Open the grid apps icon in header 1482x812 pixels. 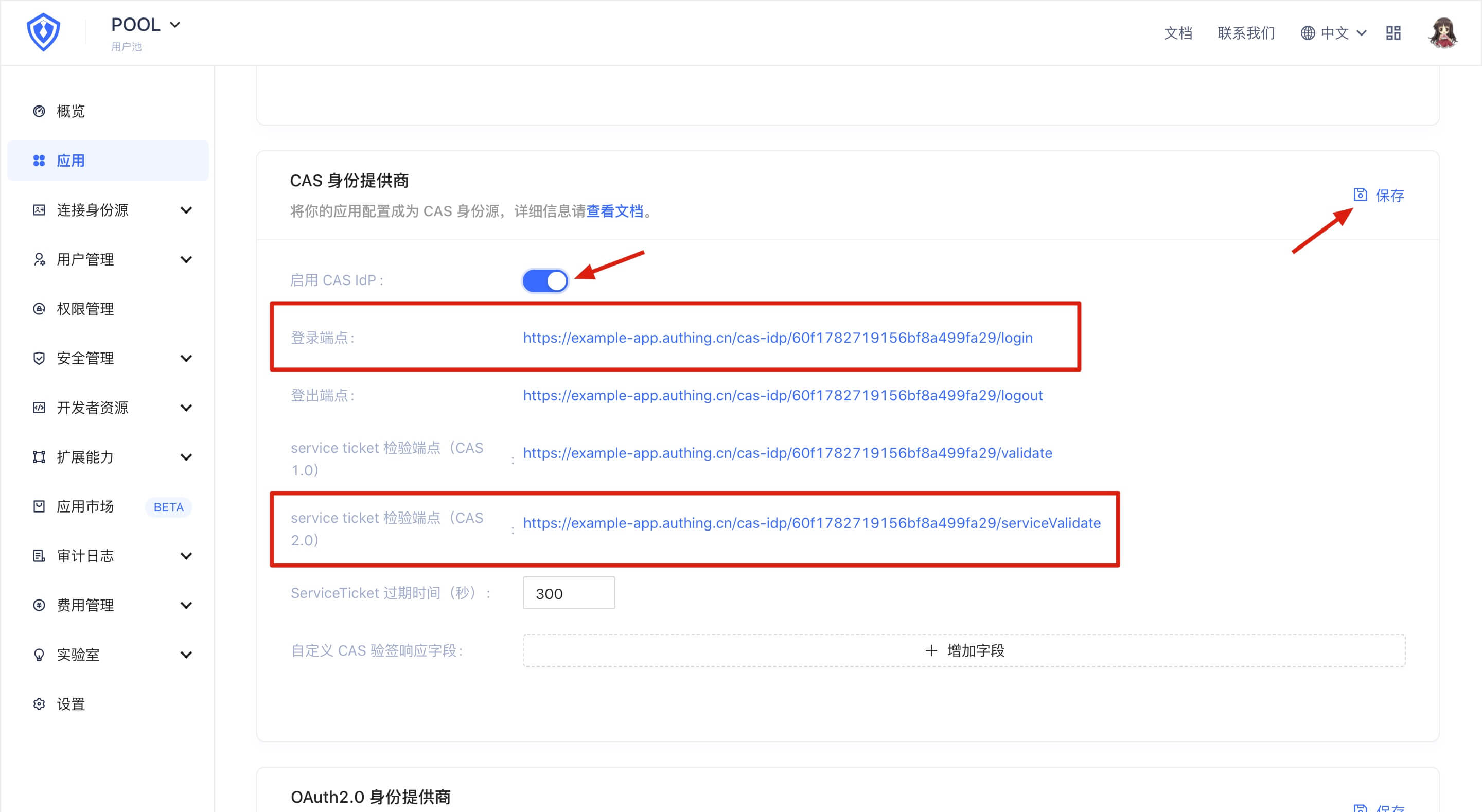(1393, 33)
